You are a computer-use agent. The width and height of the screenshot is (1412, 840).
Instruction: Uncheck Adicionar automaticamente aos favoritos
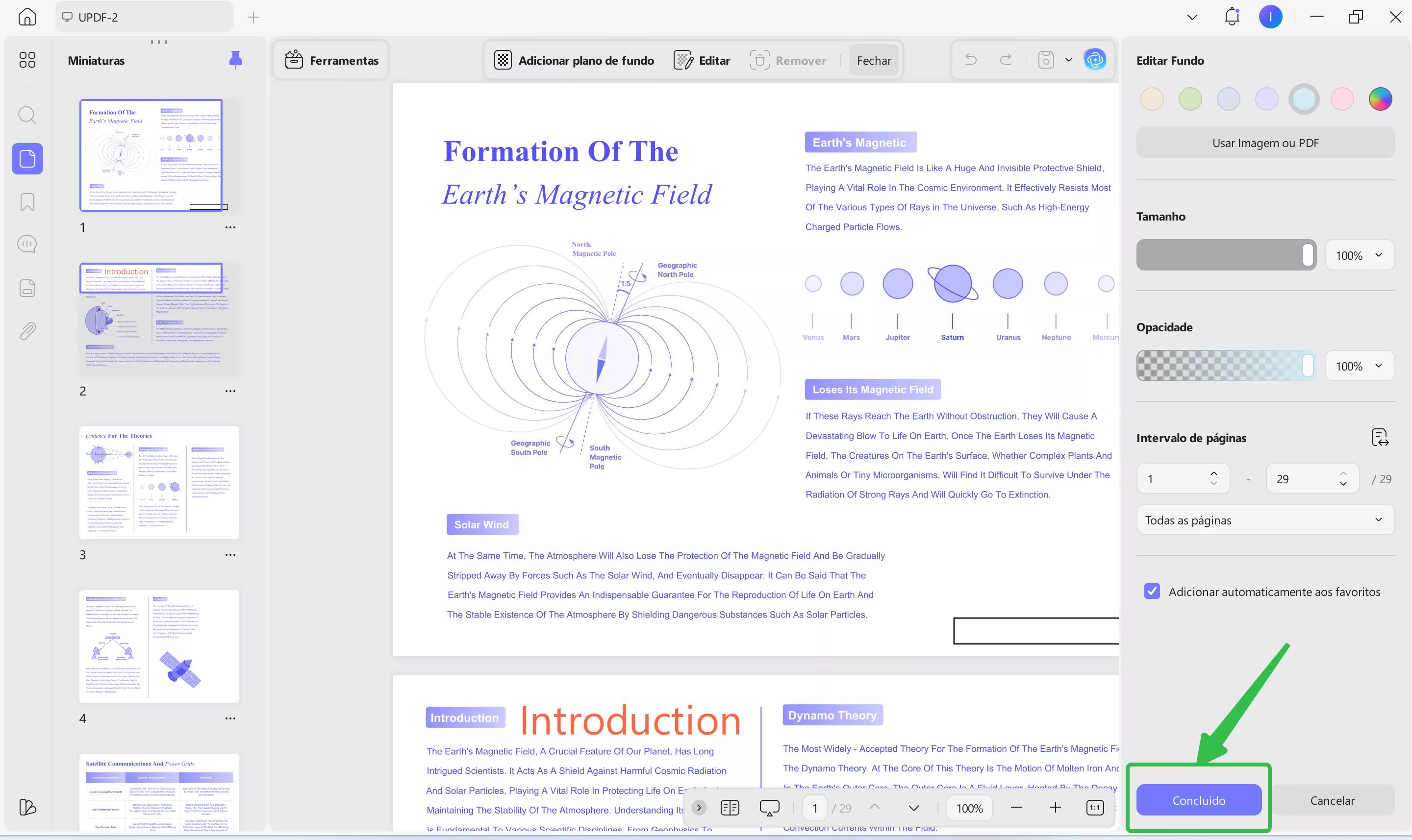coord(1152,592)
